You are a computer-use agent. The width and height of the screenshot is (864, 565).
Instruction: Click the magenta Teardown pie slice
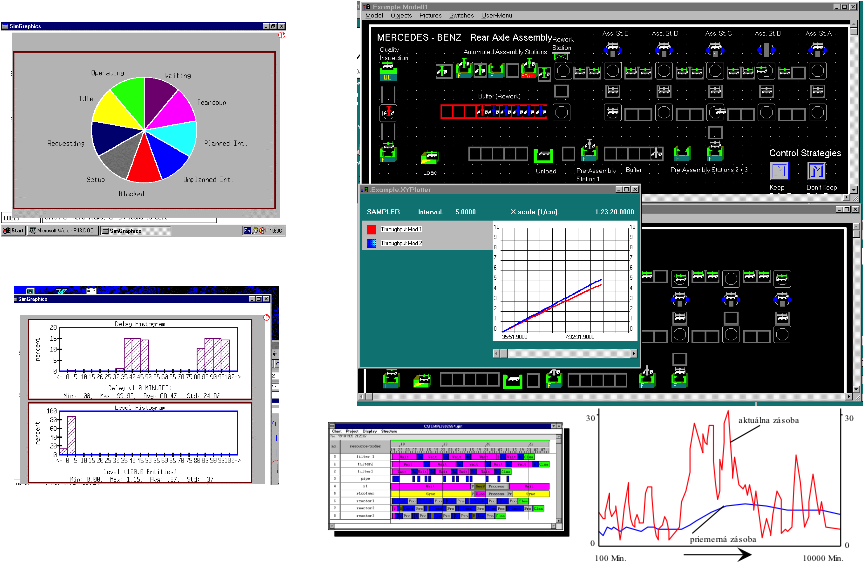coord(176,110)
